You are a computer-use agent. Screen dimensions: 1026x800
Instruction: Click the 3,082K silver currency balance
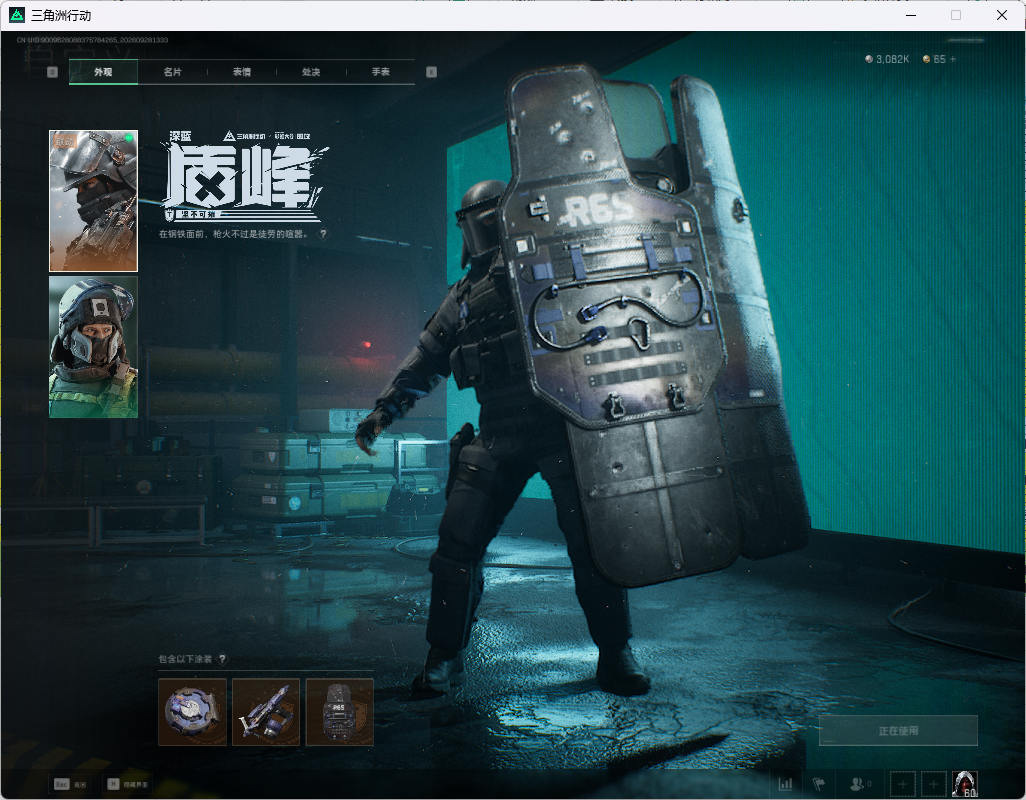(887, 59)
